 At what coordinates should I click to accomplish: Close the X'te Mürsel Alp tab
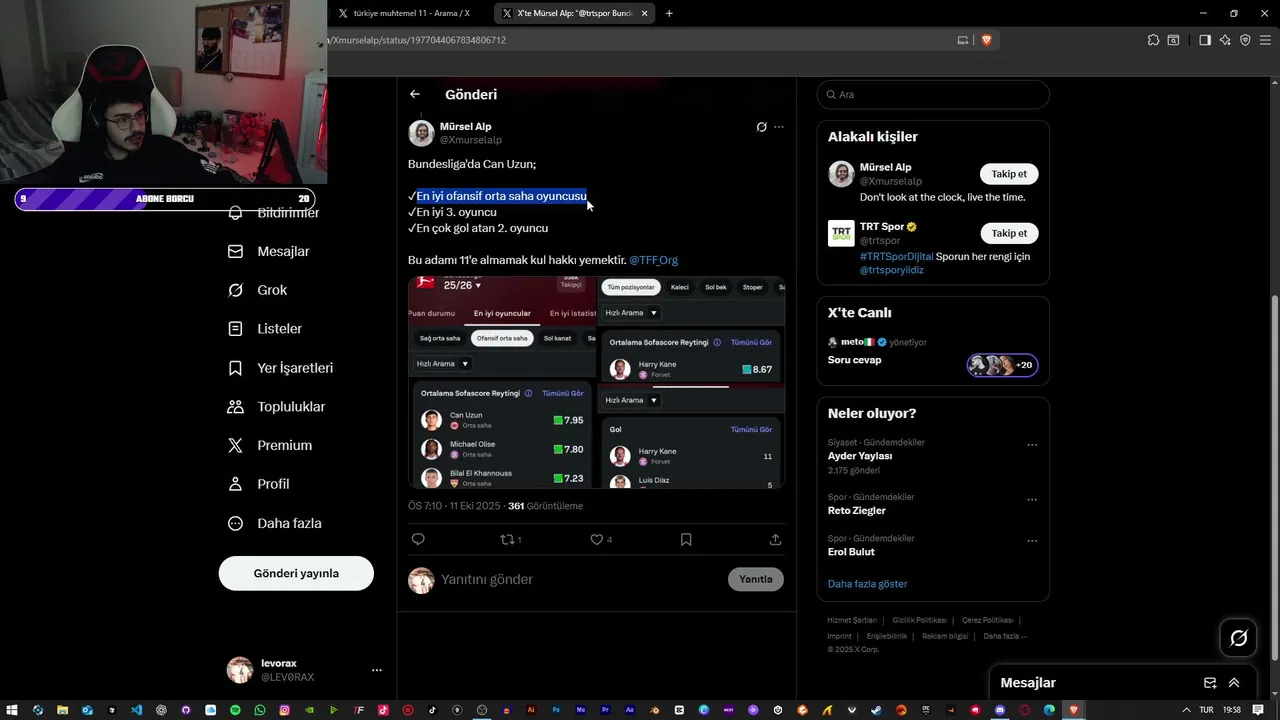645,13
